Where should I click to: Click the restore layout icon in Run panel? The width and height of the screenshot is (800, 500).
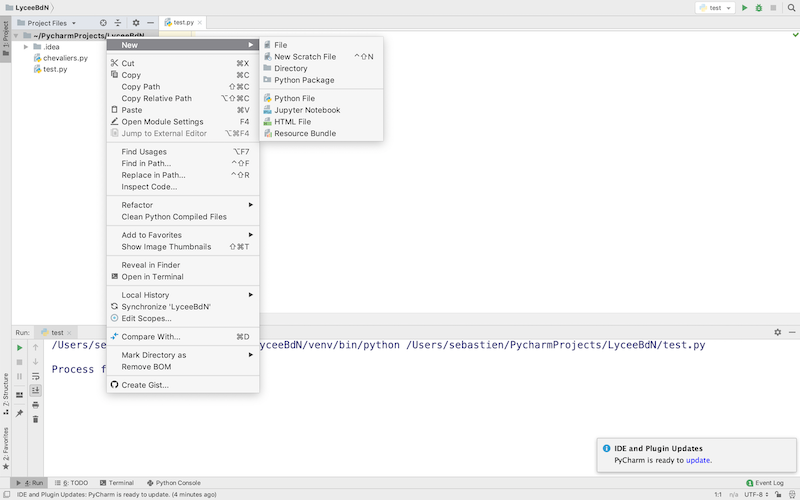19,394
